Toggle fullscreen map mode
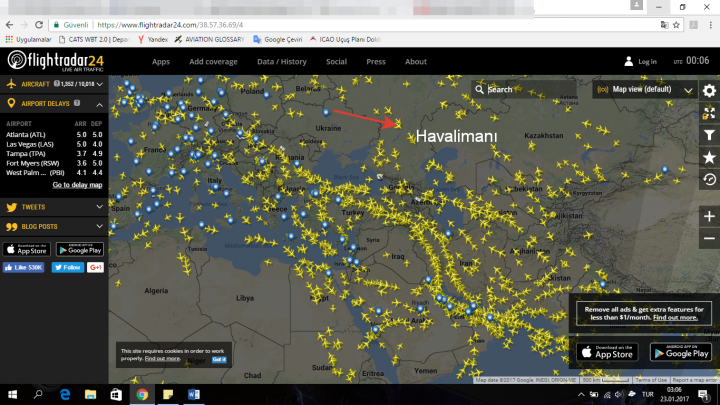 [x=709, y=113]
